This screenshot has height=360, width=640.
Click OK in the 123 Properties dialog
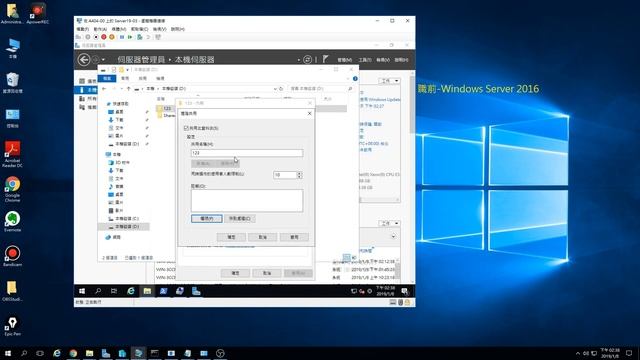pyautogui.click(x=235, y=273)
